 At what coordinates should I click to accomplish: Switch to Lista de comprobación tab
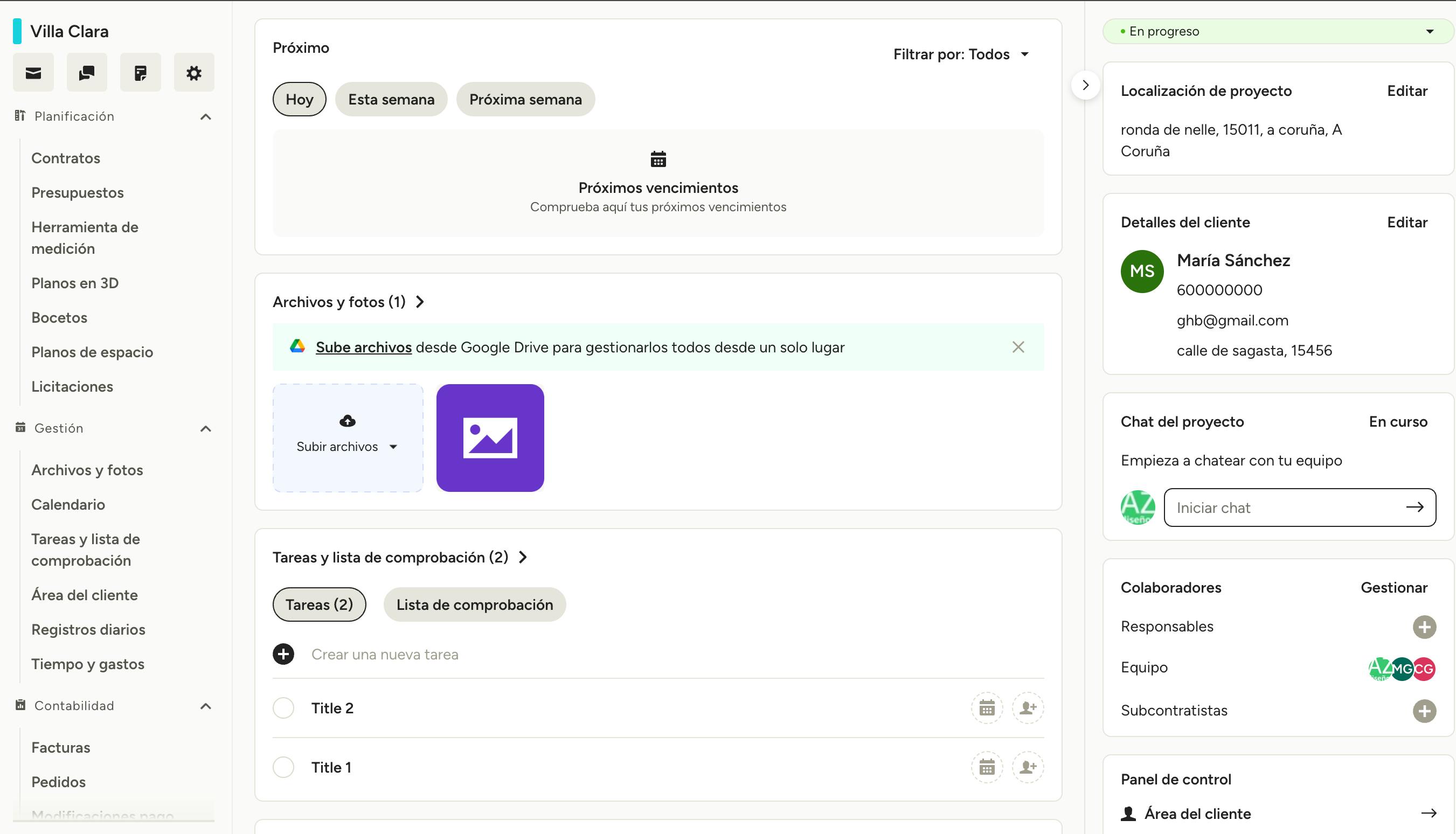point(474,604)
